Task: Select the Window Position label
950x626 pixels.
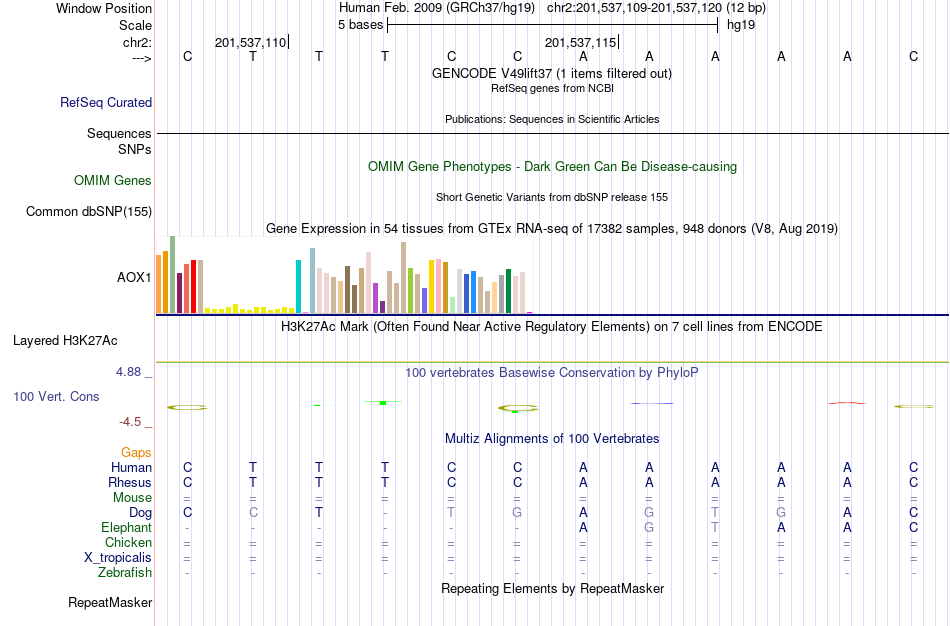Action: [104, 8]
